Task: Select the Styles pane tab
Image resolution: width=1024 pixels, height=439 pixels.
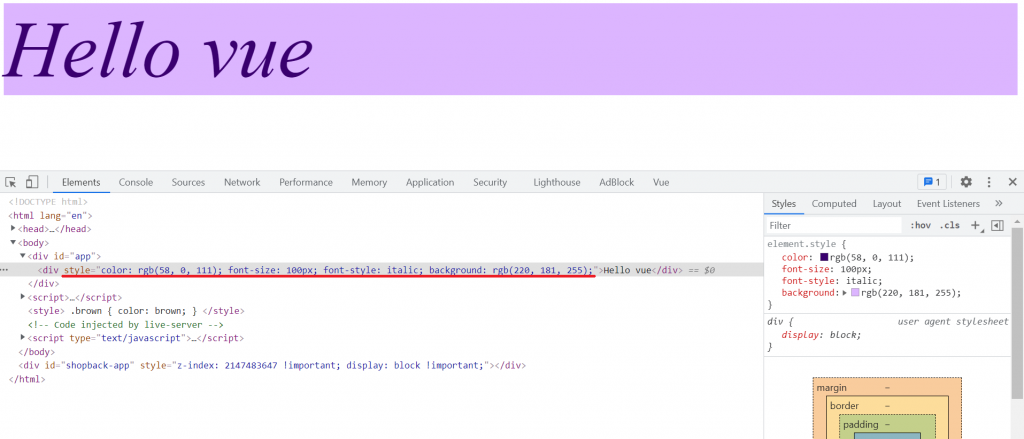Action: [x=784, y=204]
